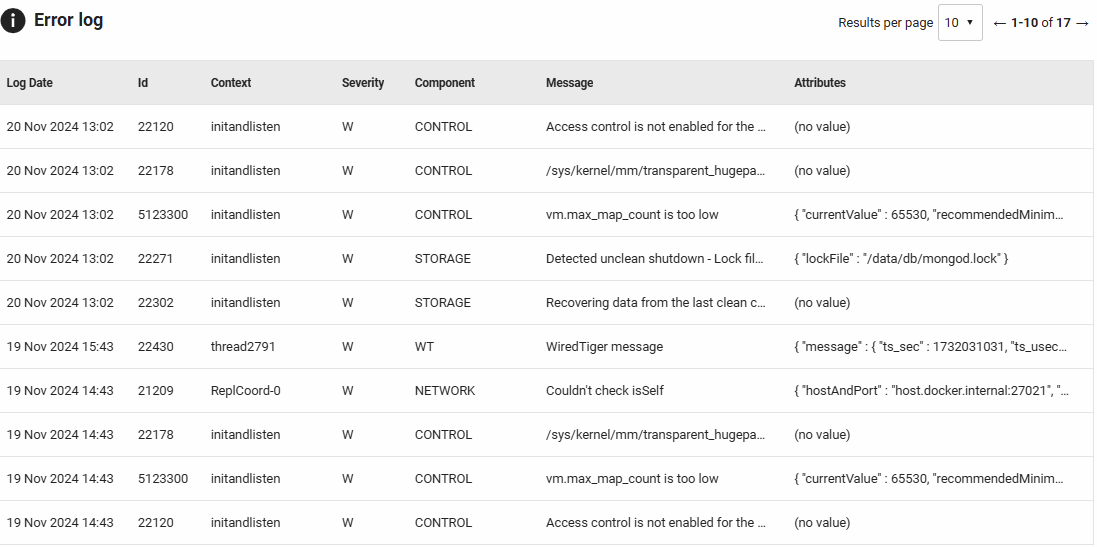Go to previous page with left arrow
The width and height of the screenshot is (1097, 547).
tap(999, 23)
